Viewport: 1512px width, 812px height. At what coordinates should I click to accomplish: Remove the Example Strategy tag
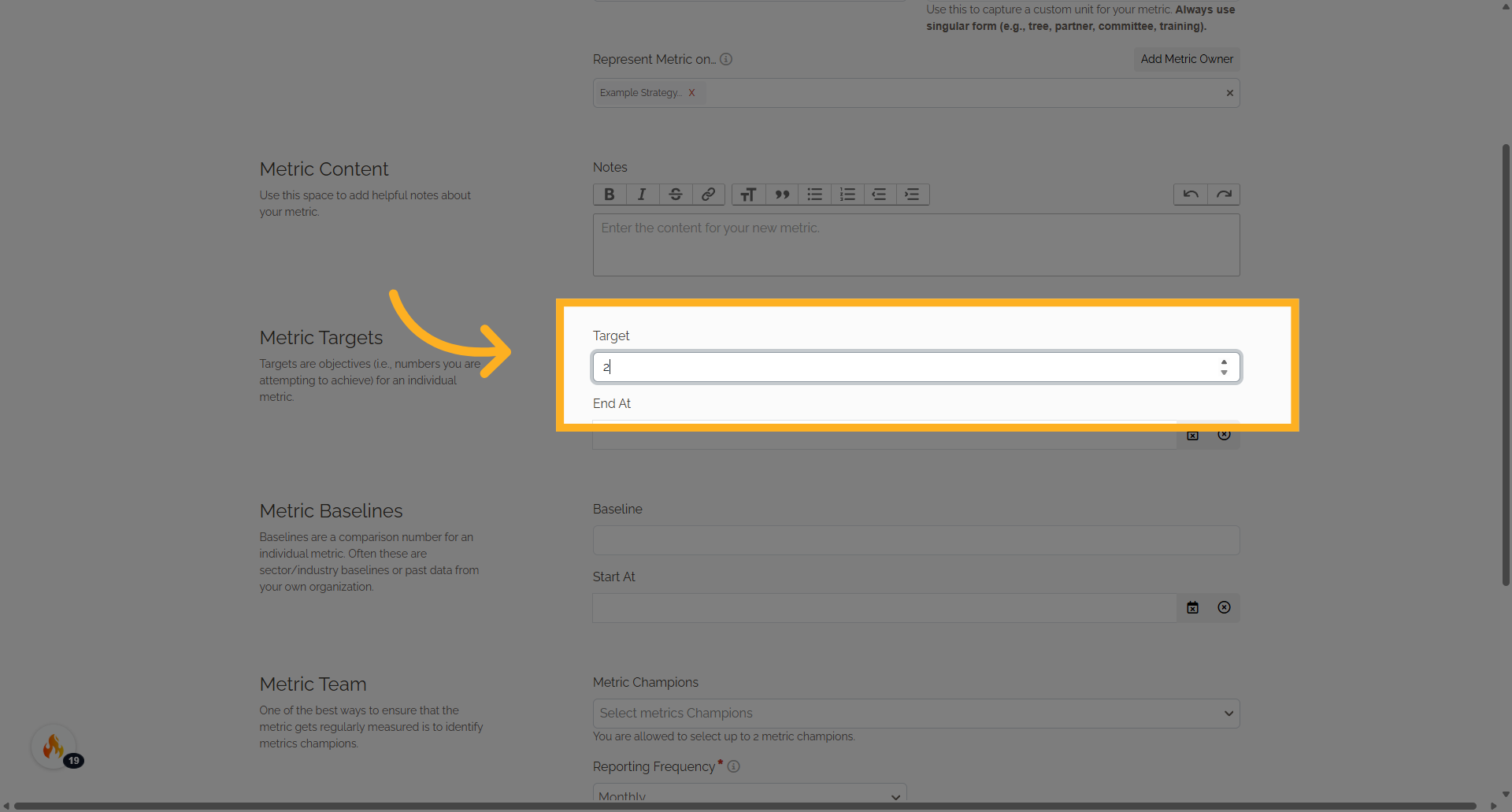(x=691, y=93)
